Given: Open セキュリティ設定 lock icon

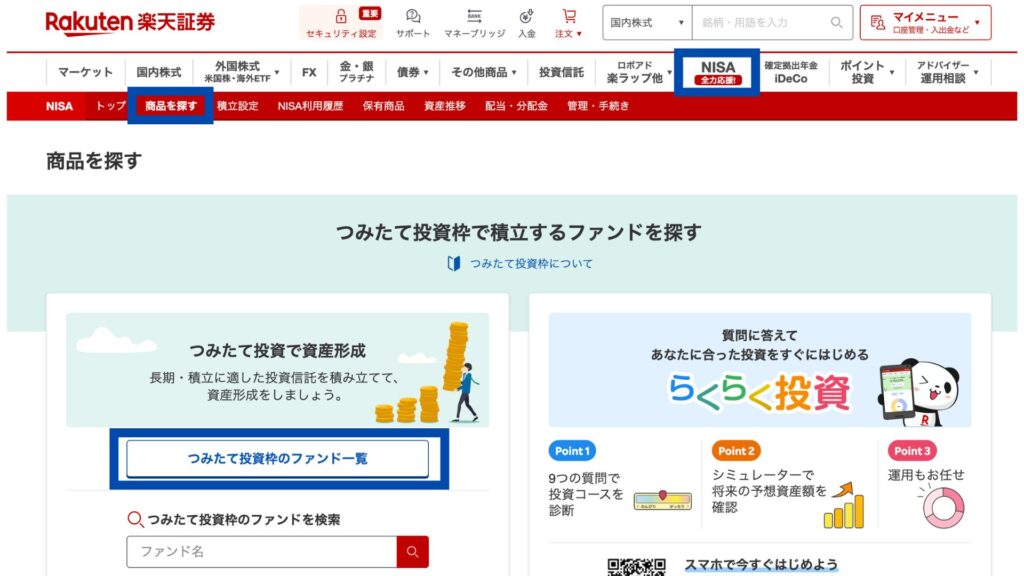Looking at the screenshot, I should pos(341,16).
